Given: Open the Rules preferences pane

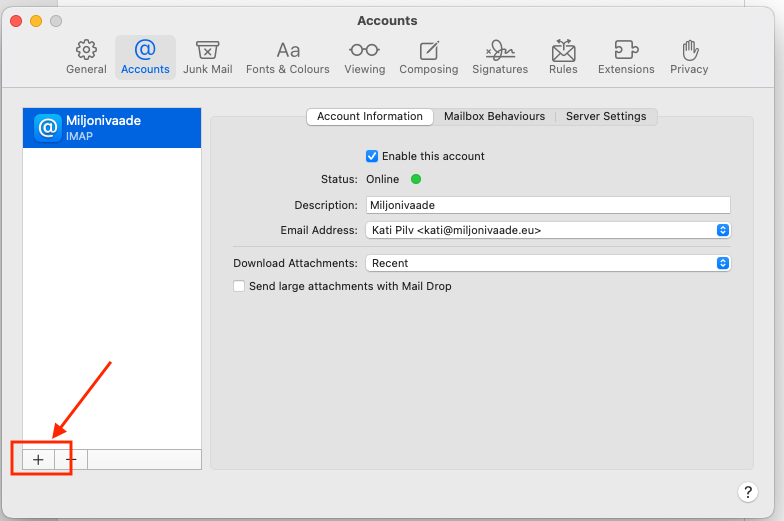Looking at the screenshot, I should 563,57.
